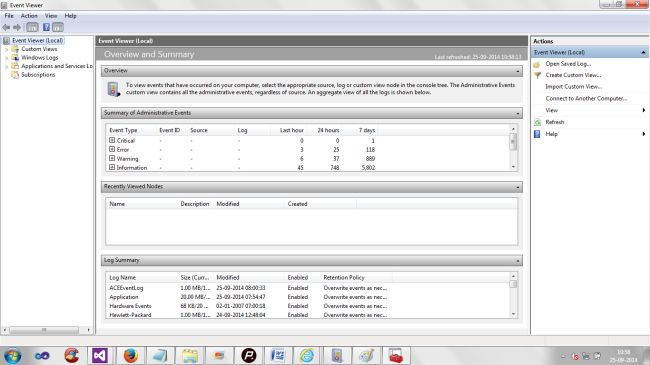This screenshot has height=365, width=650.
Task: Select the Custom Views folder
Action: pyautogui.click(x=39, y=49)
